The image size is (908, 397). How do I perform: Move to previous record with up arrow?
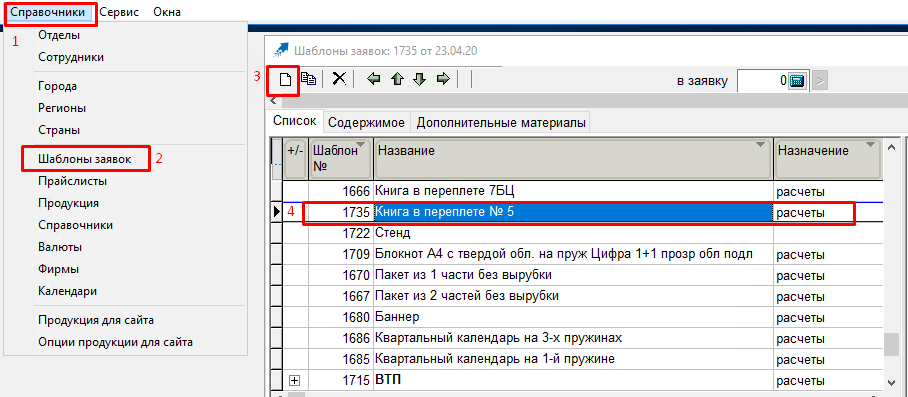(397, 80)
